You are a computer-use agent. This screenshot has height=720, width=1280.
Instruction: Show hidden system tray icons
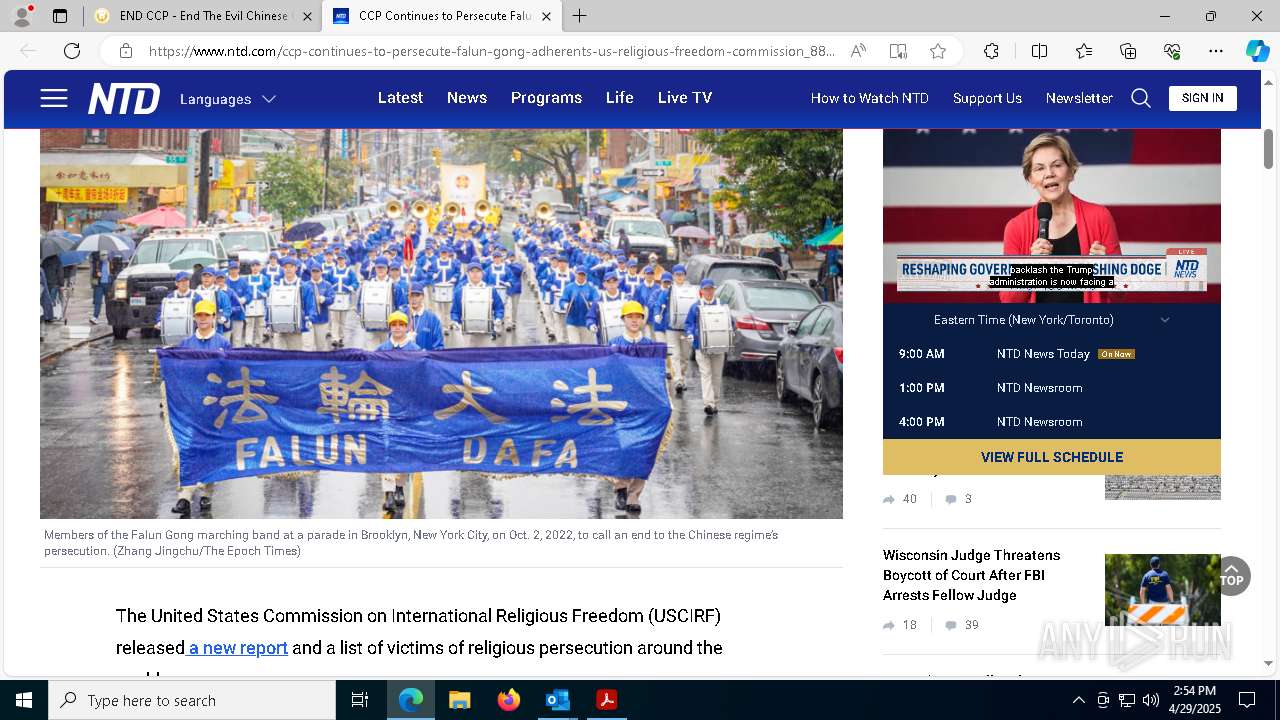[x=1078, y=700]
